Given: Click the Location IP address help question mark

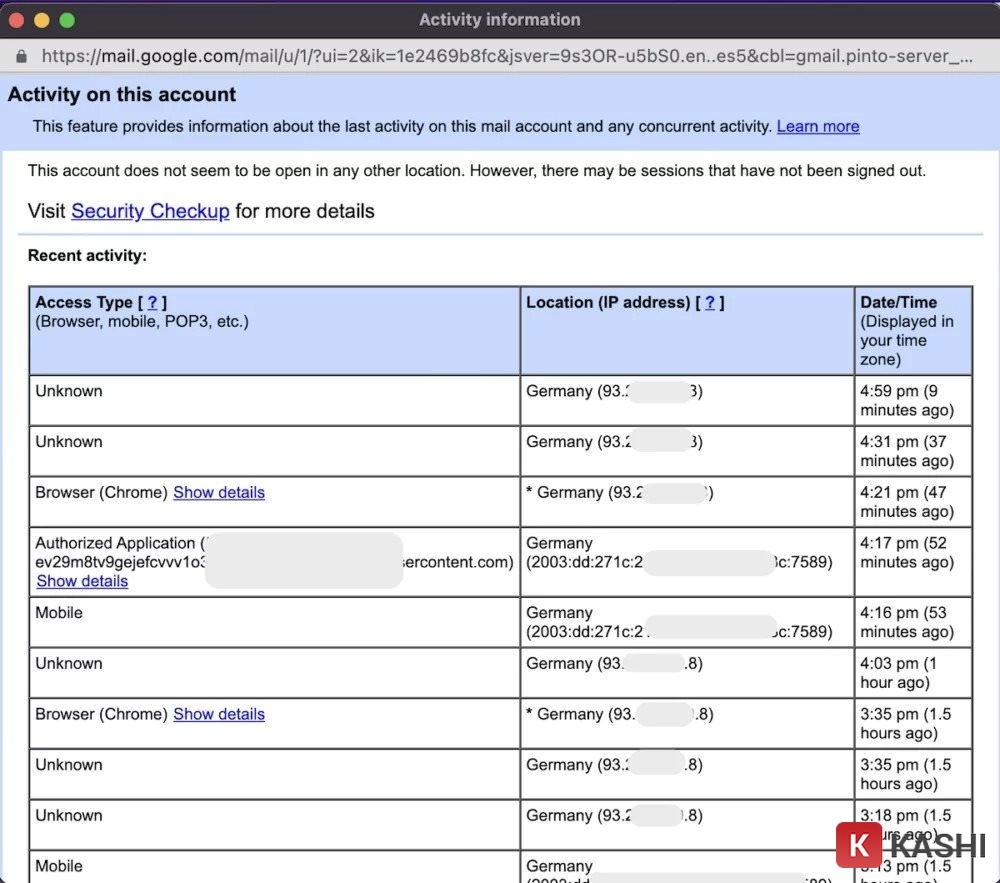Looking at the screenshot, I should pyautogui.click(x=709, y=302).
